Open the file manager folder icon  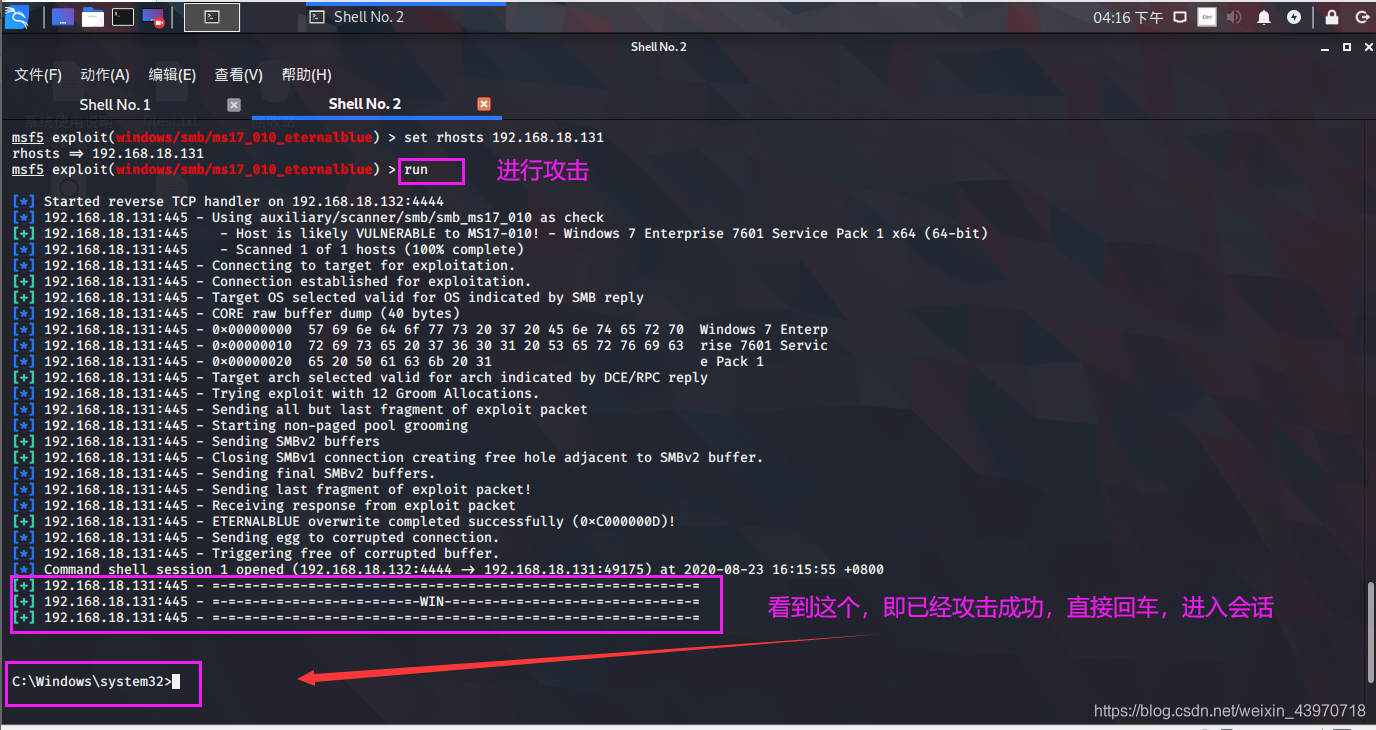(x=93, y=17)
